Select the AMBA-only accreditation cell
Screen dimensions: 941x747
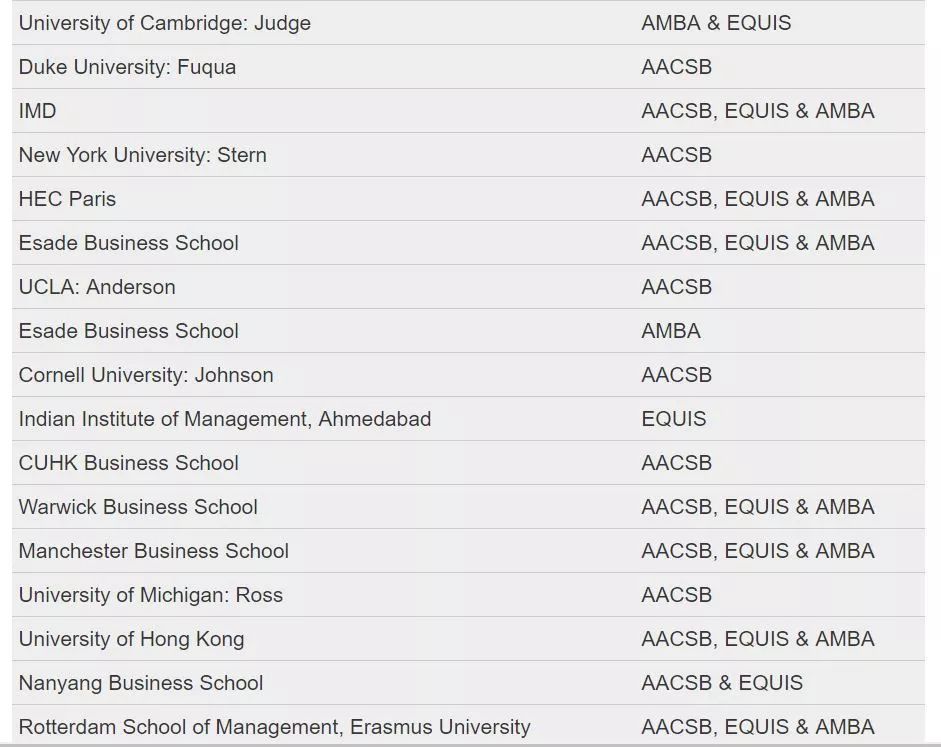click(x=671, y=331)
